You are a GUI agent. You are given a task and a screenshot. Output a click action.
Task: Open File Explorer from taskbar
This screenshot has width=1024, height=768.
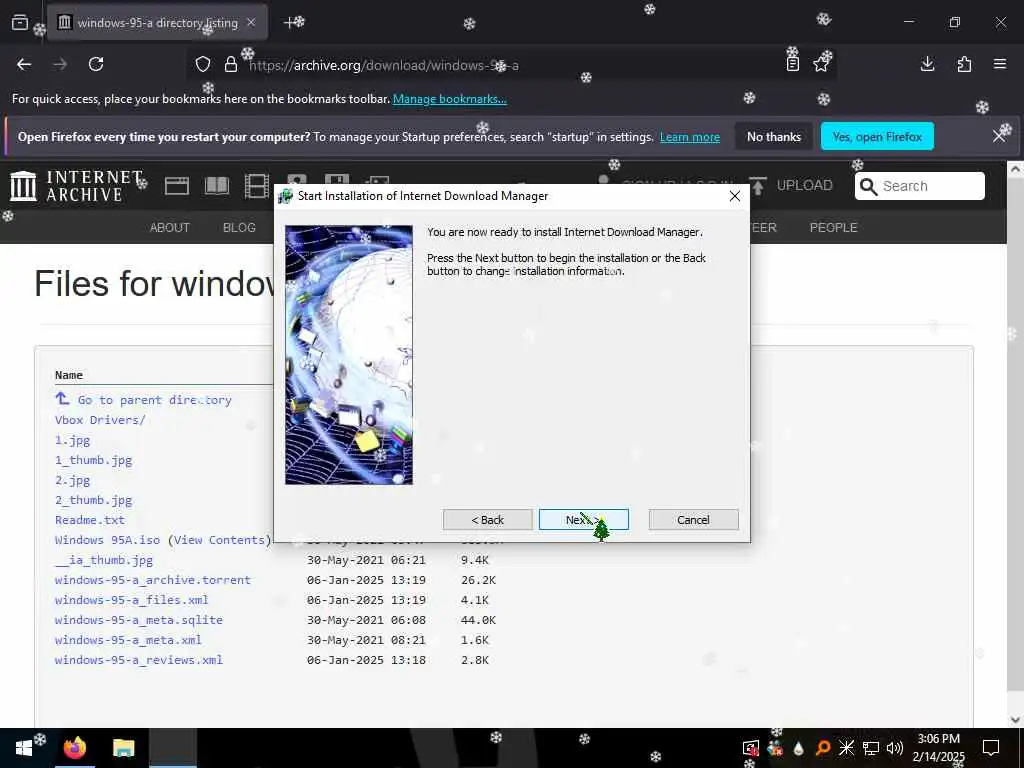[123, 748]
